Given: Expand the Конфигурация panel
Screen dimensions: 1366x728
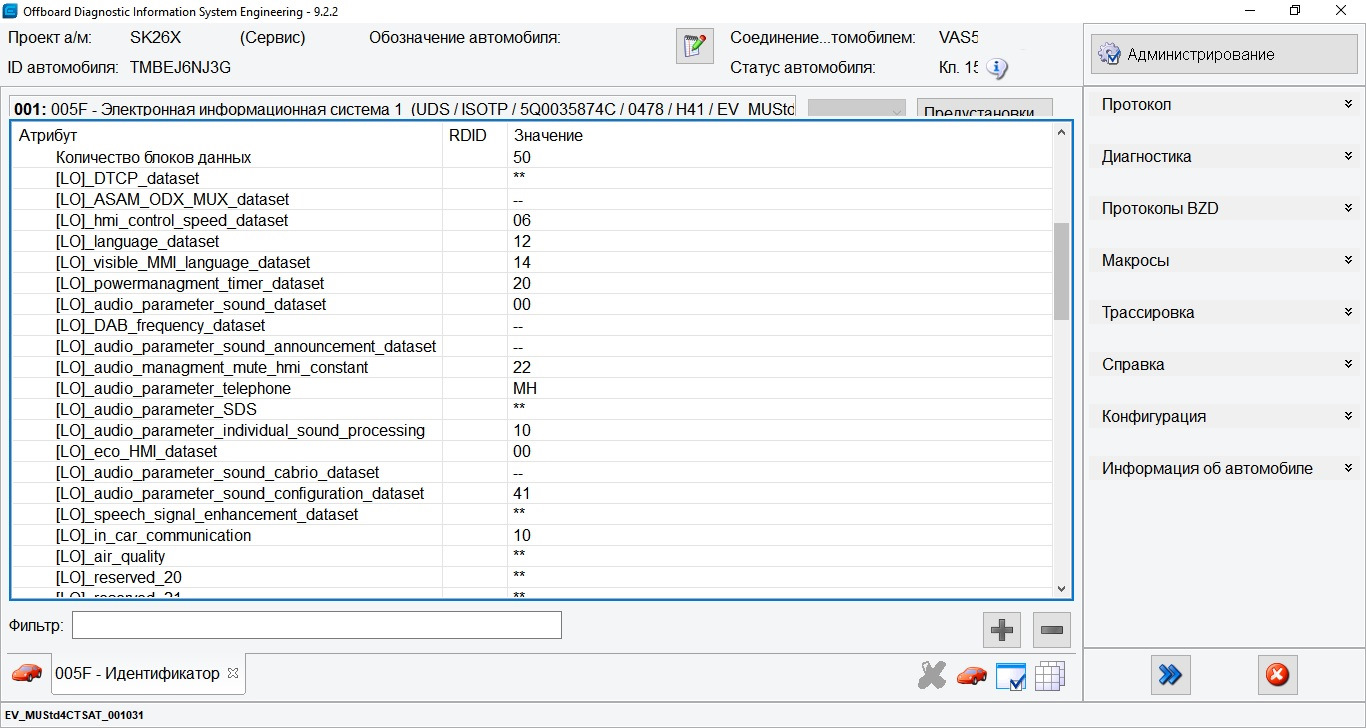Looking at the screenshot, I should (x=1228, y=416).
